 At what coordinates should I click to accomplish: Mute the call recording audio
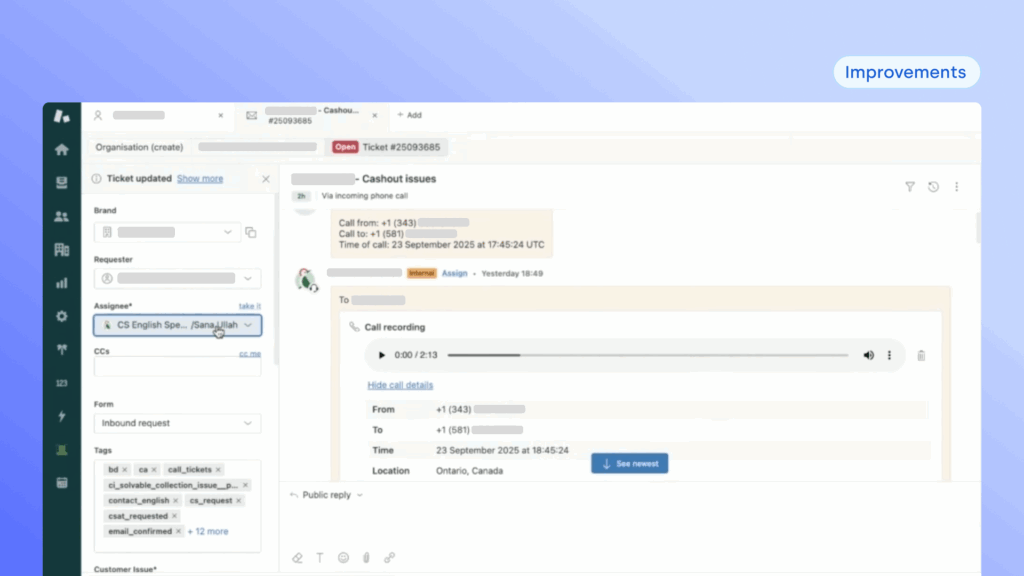[x=868, y=355]
